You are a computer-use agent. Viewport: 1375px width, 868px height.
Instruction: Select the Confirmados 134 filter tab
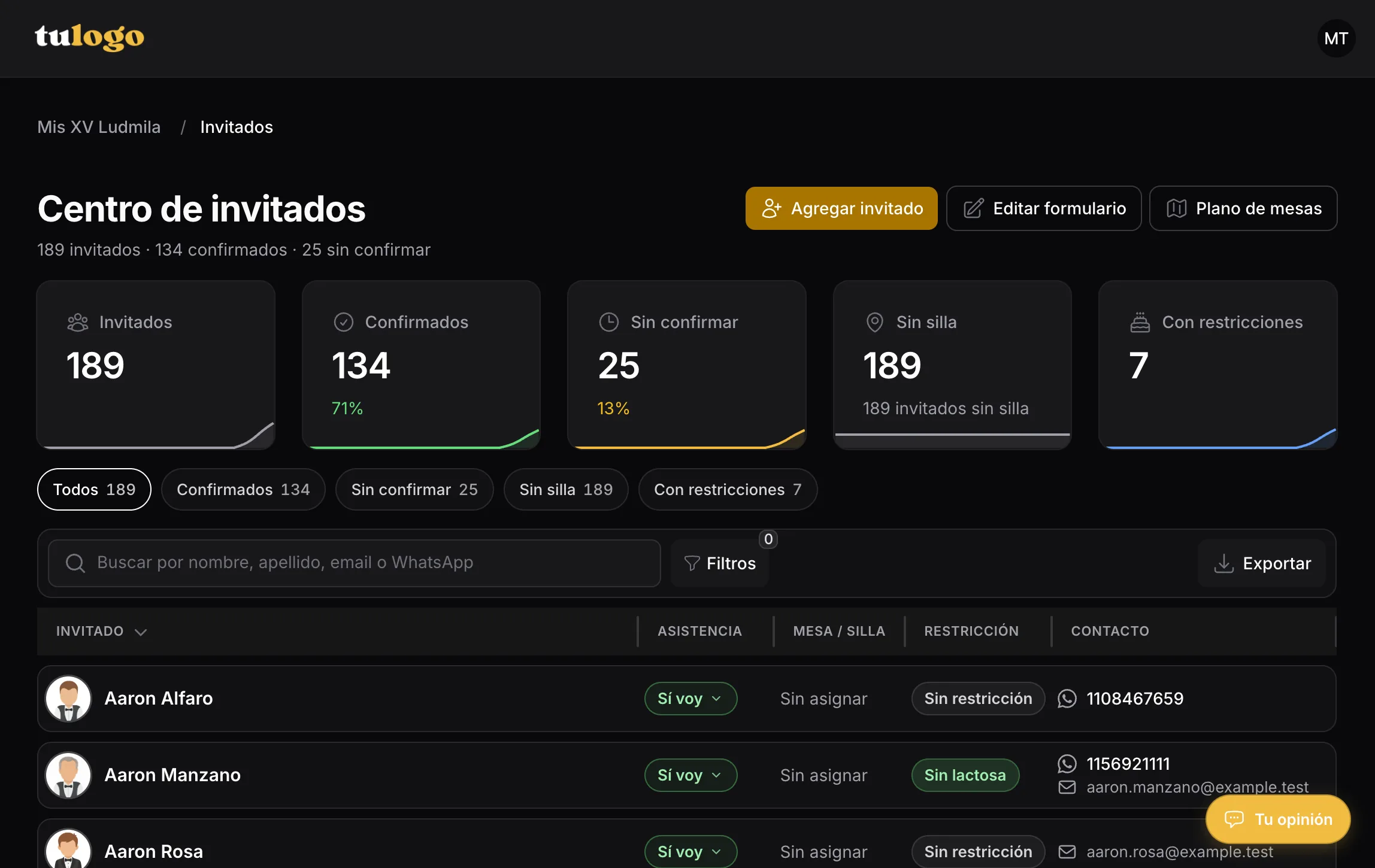(243, 490)
